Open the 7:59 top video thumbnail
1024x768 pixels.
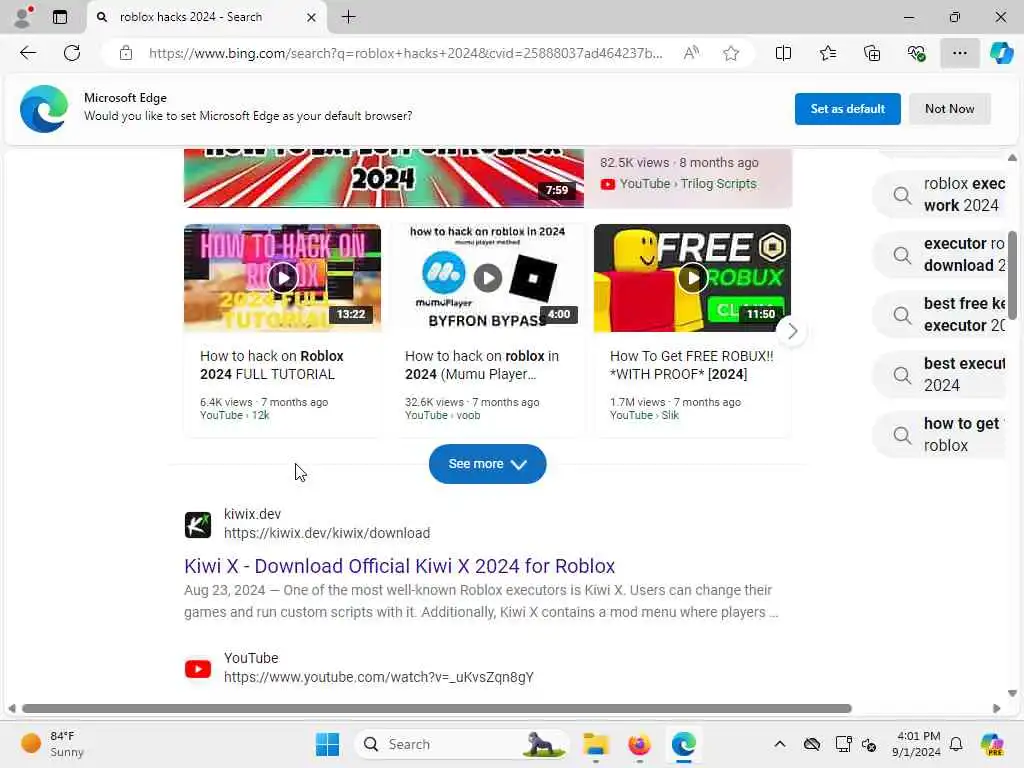(383, 178)
